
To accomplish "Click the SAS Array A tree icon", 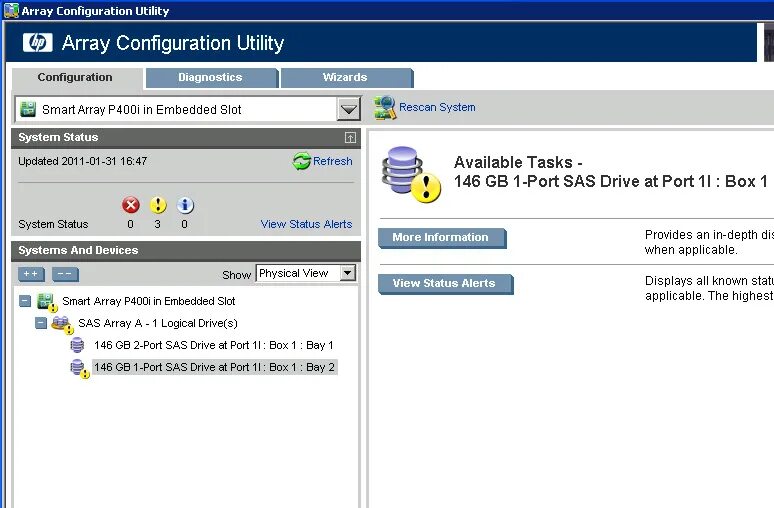I will click(63, 324).
